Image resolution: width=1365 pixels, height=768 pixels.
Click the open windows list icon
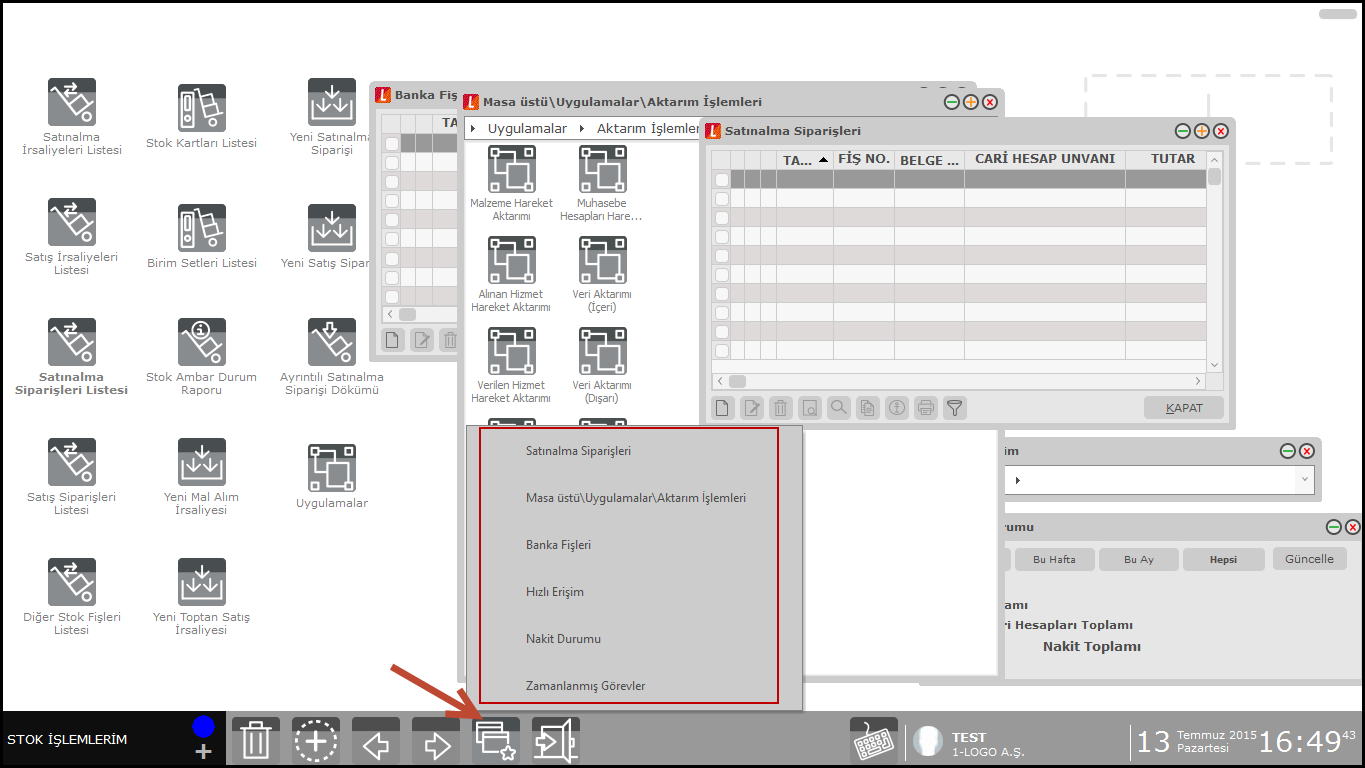pyautogui.click(x=496, y=741)
